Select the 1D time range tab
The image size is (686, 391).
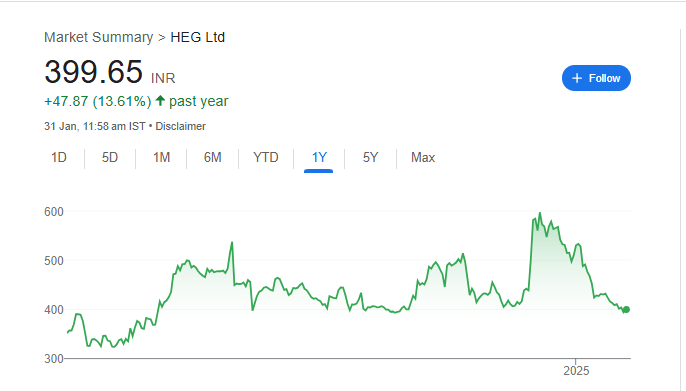59,157
